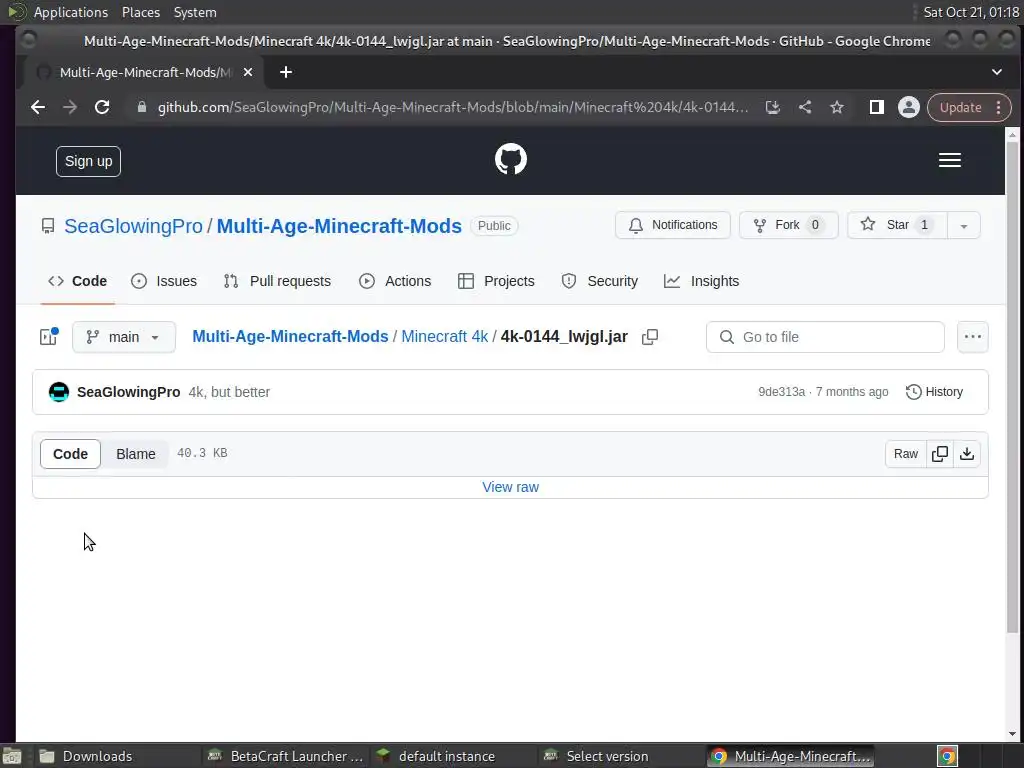View site information lock icon
This screenshot has width=1024, height=768.
click(142, 107)
